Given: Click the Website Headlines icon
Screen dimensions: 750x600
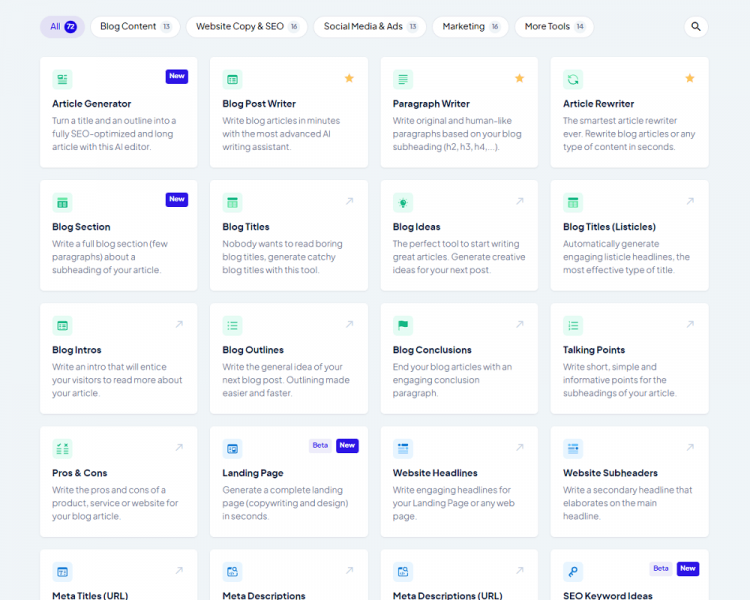Looking at the screenshot, I should coord(403,449).
